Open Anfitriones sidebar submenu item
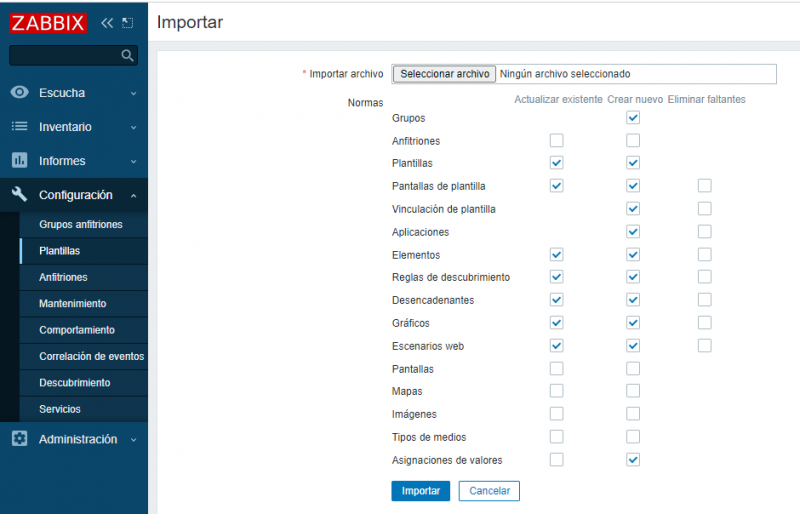800x514 pixels. click(x=84, y=277)
